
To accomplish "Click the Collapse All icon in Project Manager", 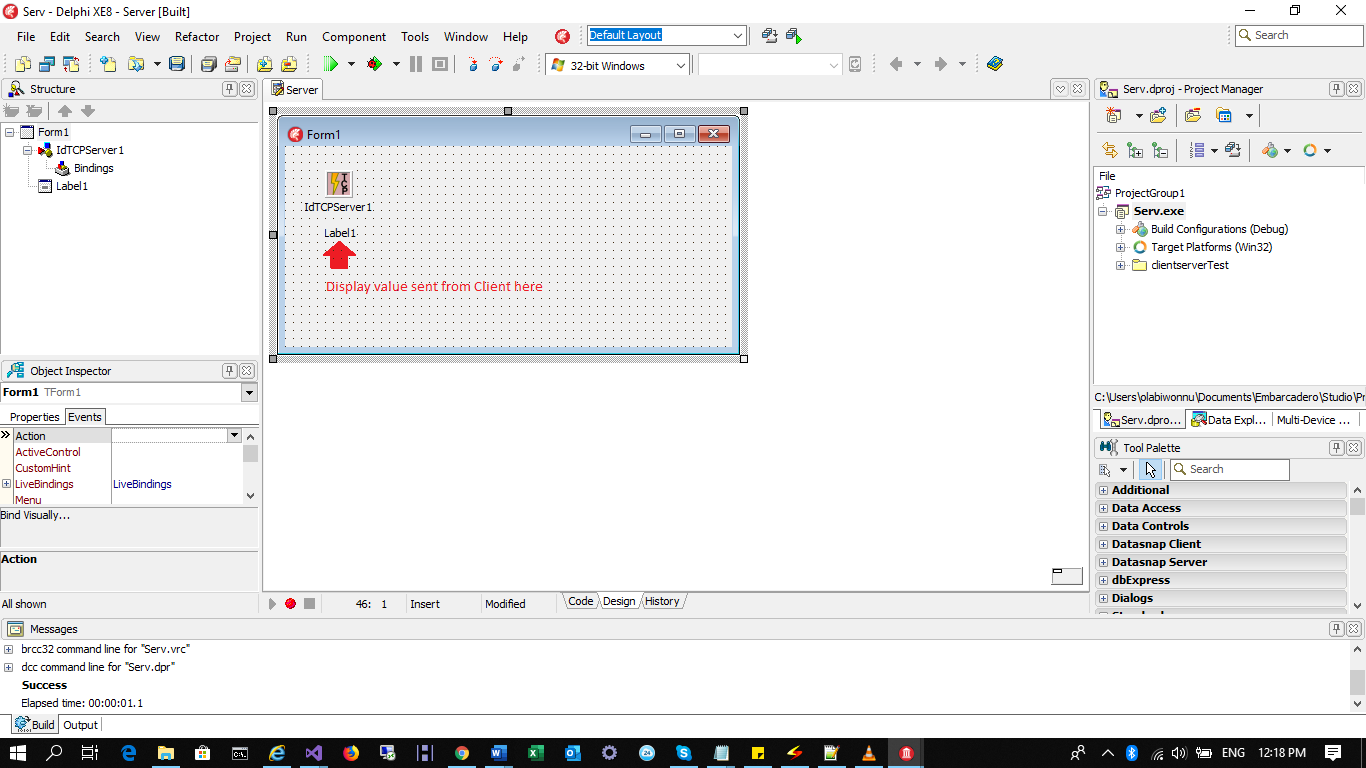I will coord(1160,150).
